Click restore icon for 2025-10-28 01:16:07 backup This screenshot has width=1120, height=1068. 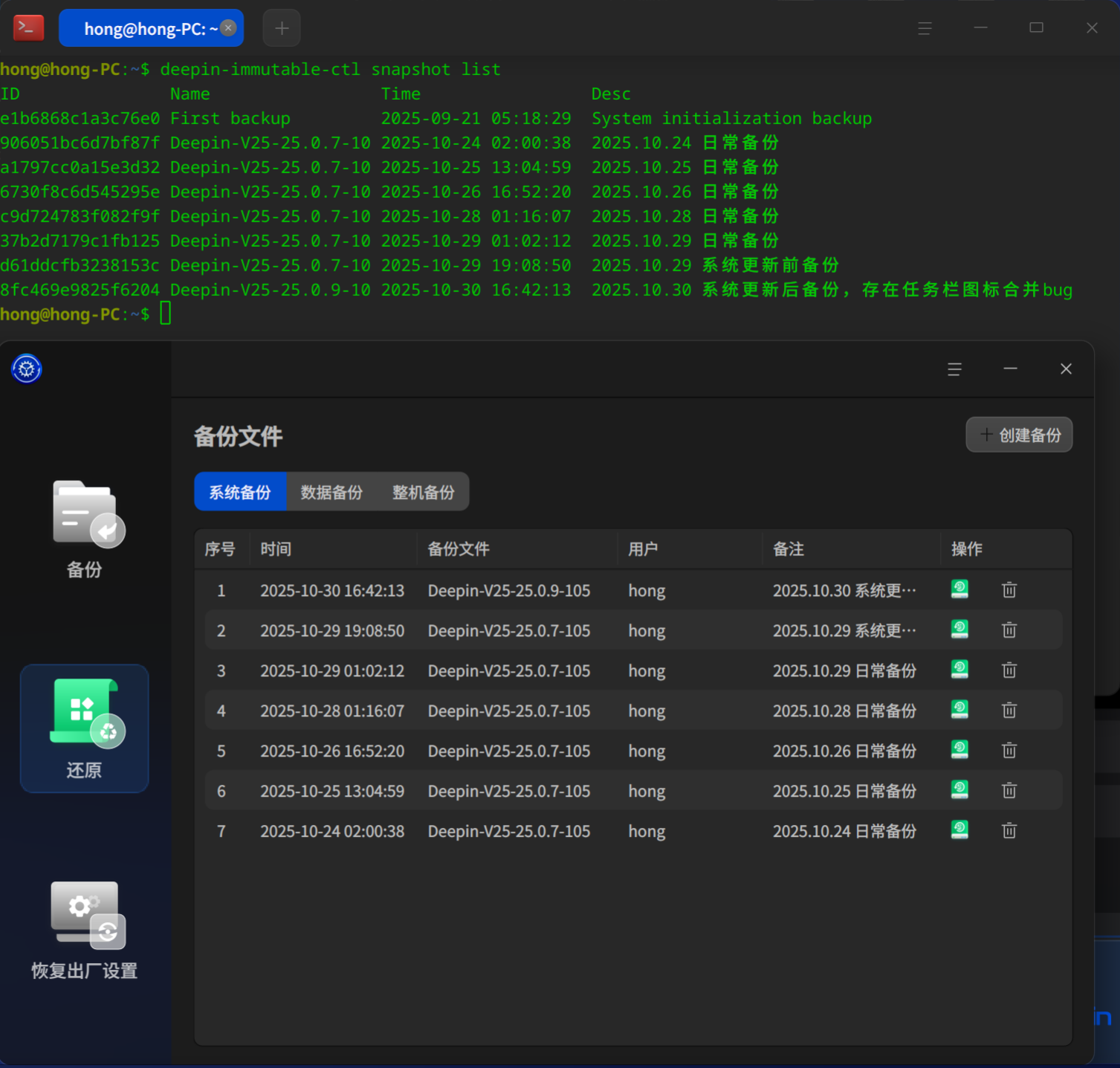click(959, 710)
